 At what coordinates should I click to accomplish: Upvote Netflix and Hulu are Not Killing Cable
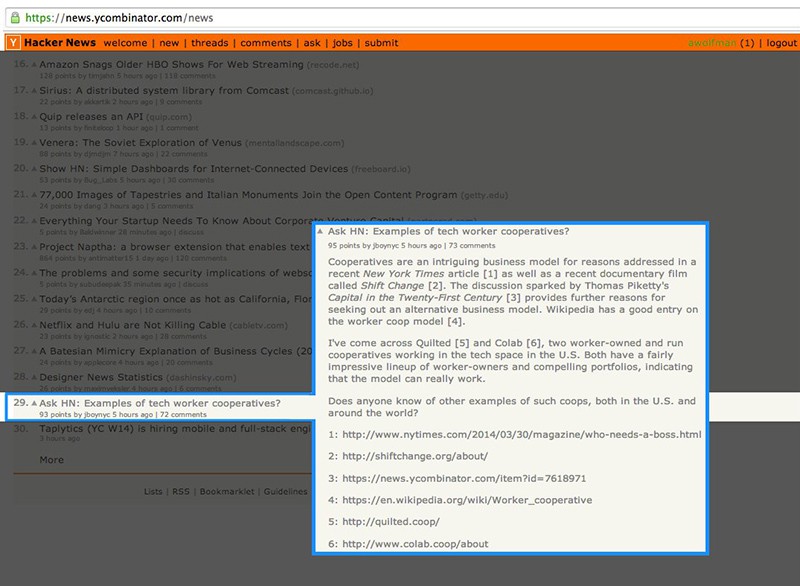click(34, 325)
